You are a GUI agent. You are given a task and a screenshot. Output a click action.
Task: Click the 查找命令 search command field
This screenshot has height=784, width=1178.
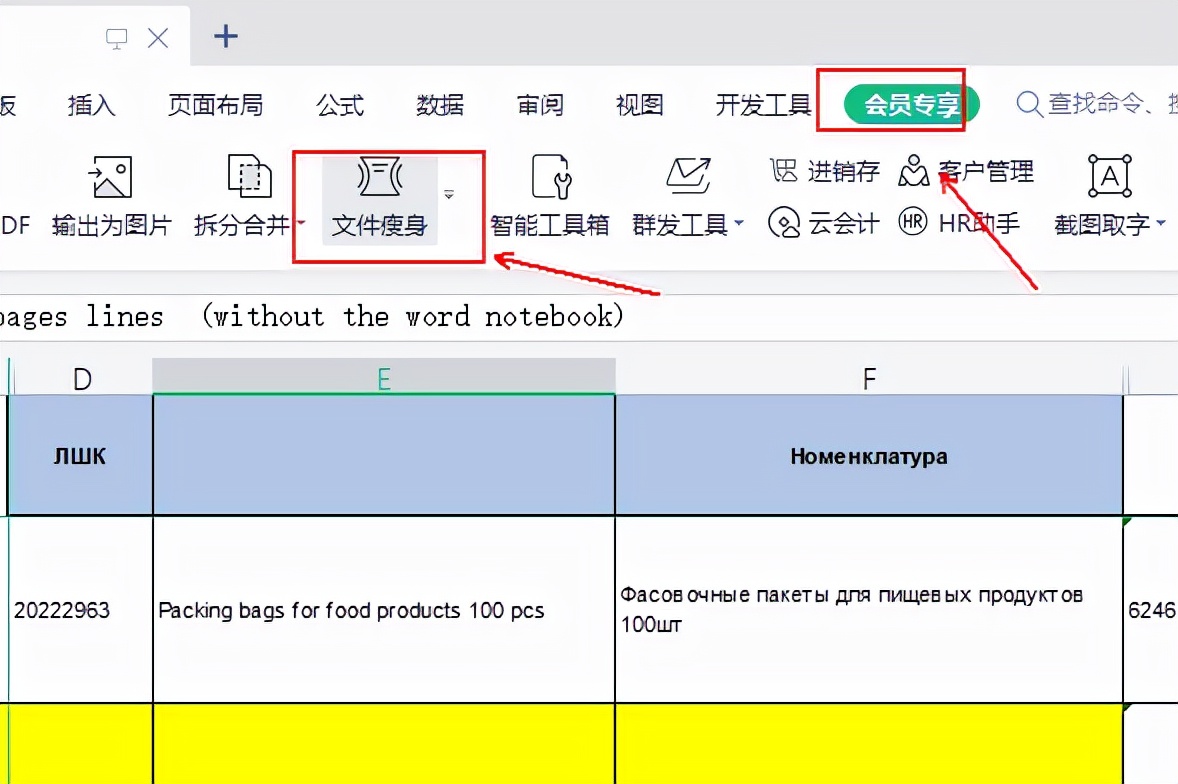[1100, 104]
